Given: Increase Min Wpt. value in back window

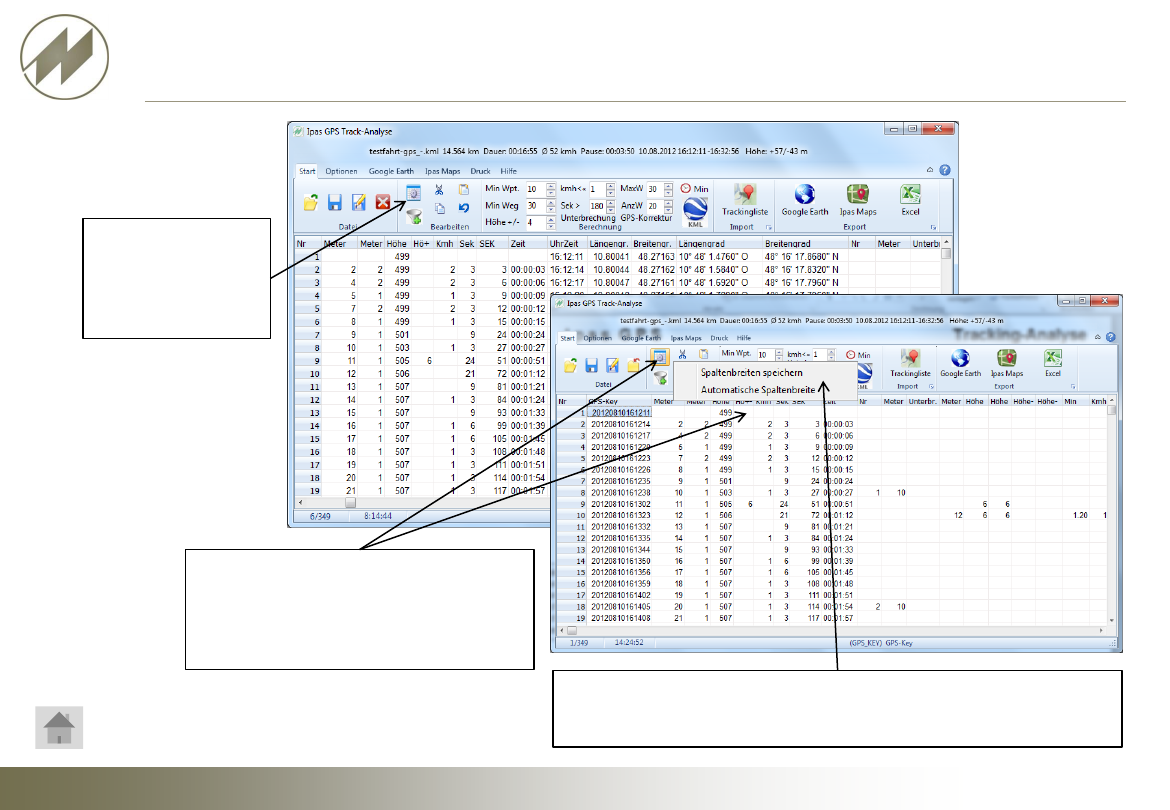Looking at the screenshot, I should [x=551, y=186].
